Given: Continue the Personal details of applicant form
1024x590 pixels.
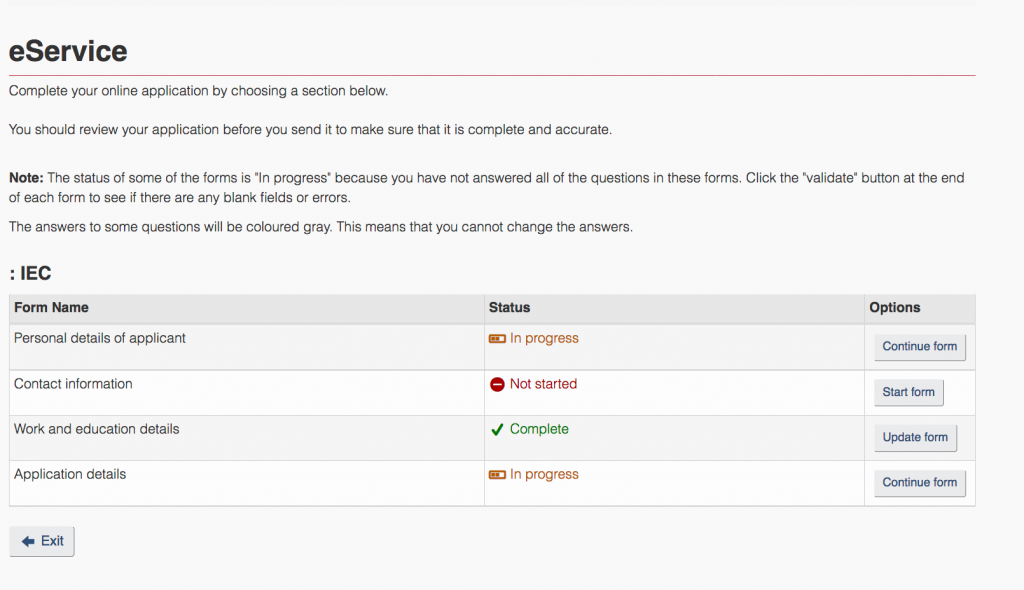Looking at the screenshot, I should pyautogui.click(x=920, y=346).
